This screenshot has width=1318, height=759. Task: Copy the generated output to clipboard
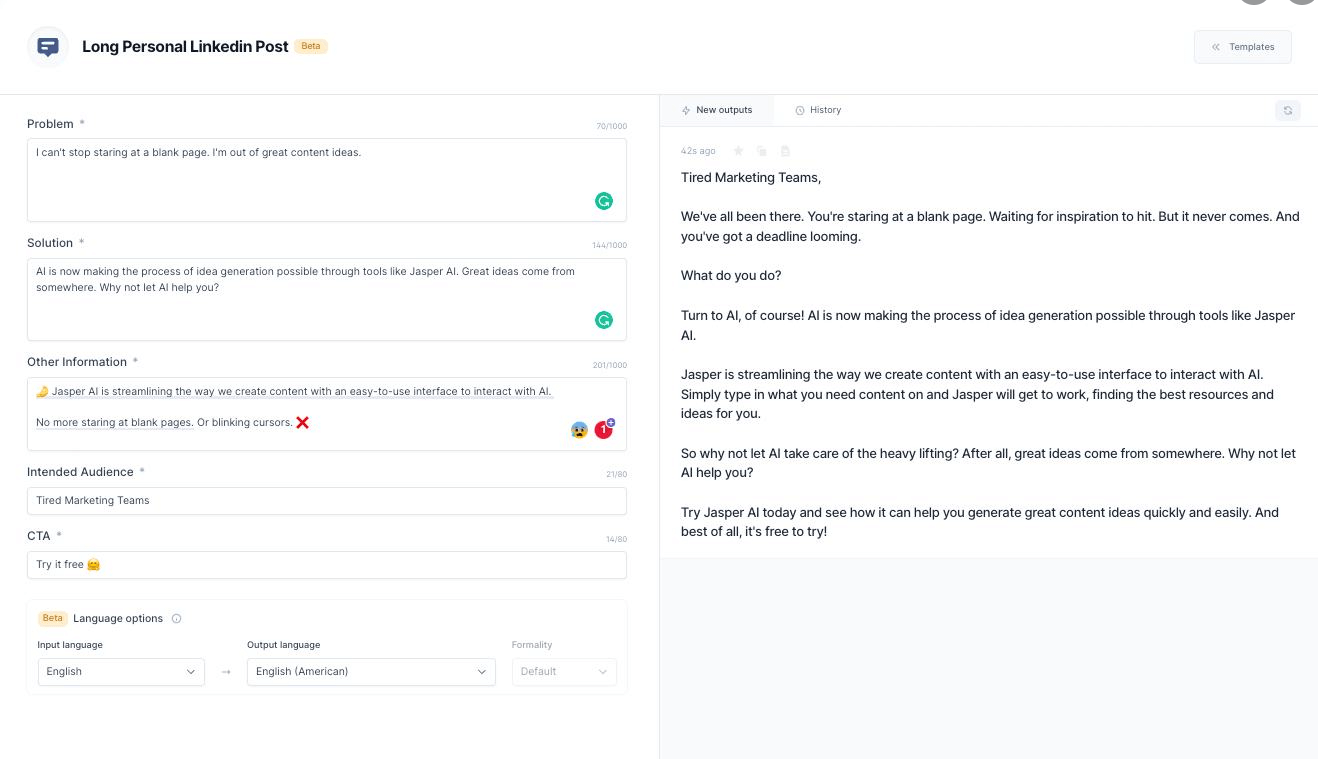click(x=762, y=151)
